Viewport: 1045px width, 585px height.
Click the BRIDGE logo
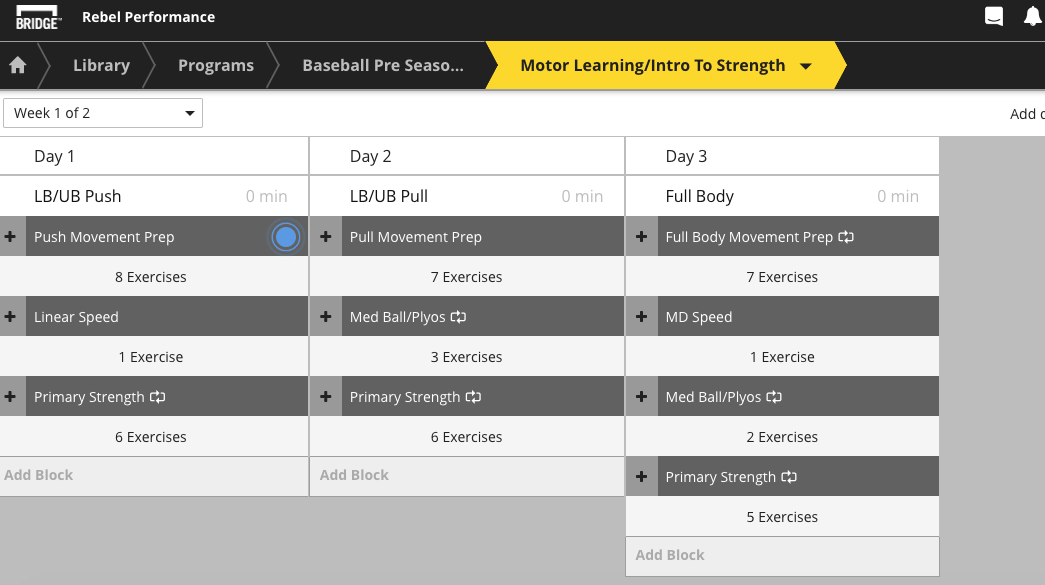(38, 17)
